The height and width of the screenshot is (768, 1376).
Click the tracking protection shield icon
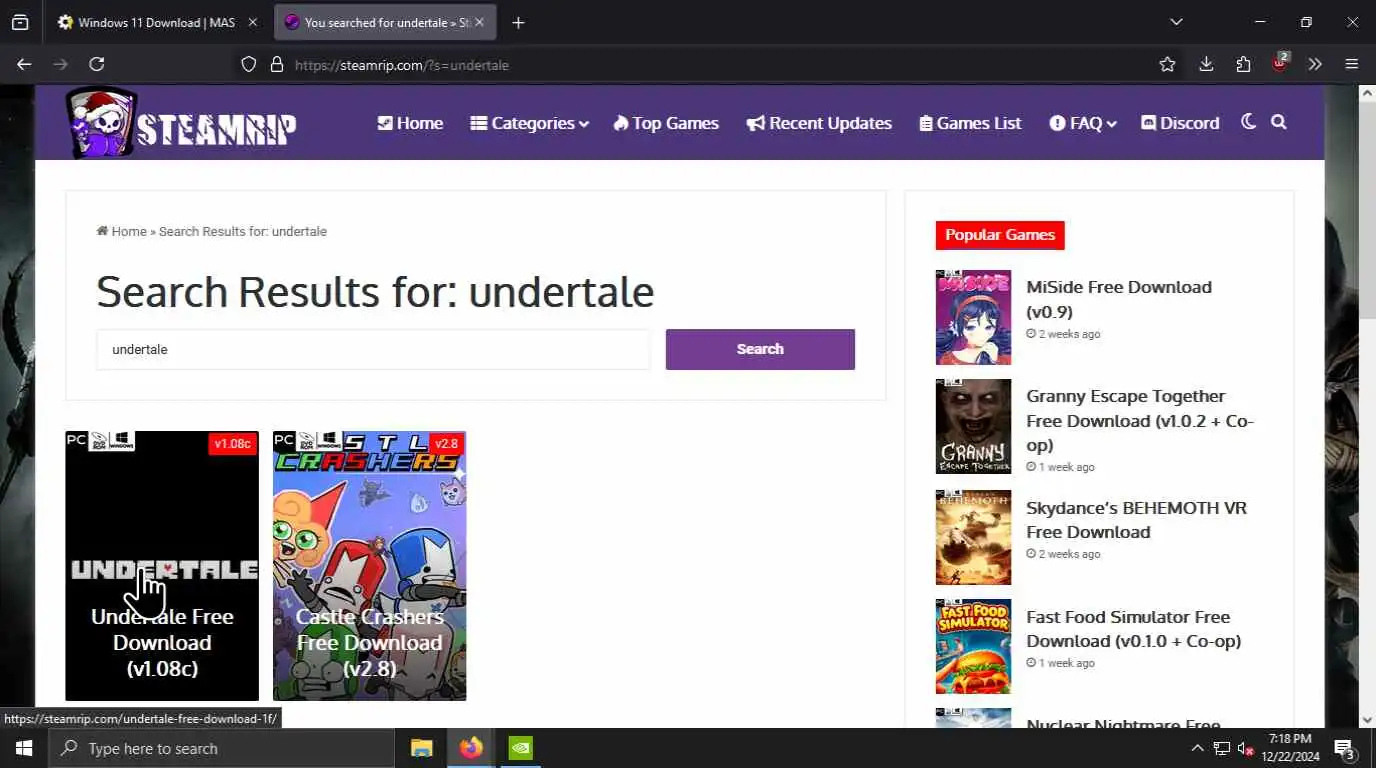pyautogui.click(x=250, y=64)
